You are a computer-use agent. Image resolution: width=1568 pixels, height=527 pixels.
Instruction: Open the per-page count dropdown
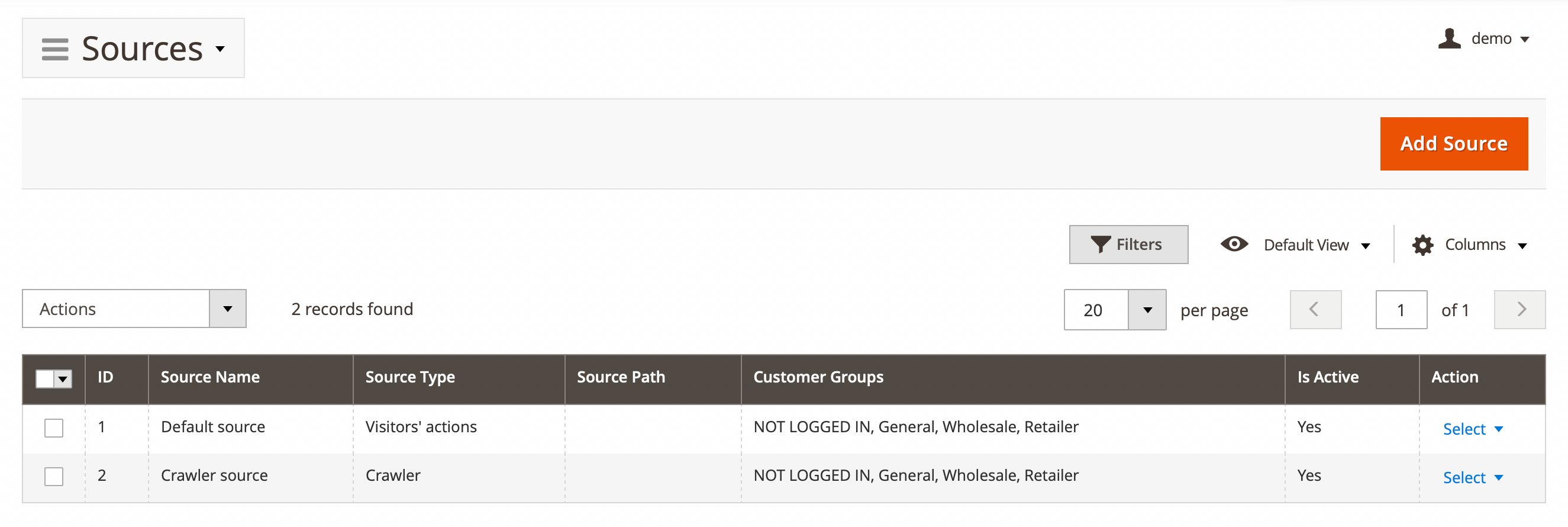pyautogui.click(x=1147, y=310)
